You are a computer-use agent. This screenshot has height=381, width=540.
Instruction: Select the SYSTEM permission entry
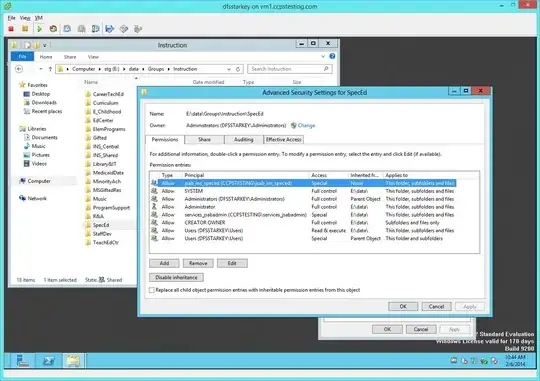tap(303, 191)
